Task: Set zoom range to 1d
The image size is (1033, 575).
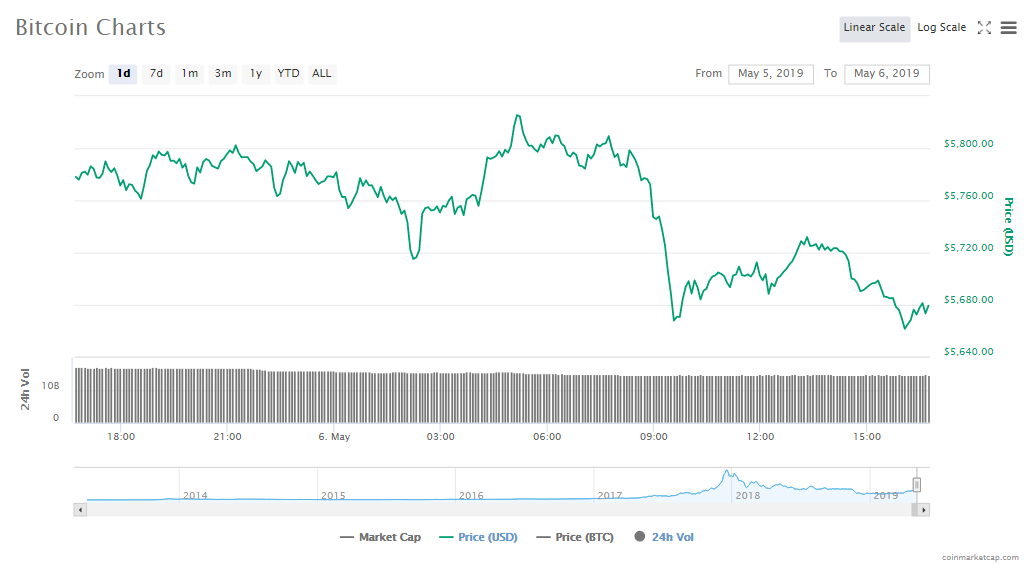Action: [x=123, y=74]
